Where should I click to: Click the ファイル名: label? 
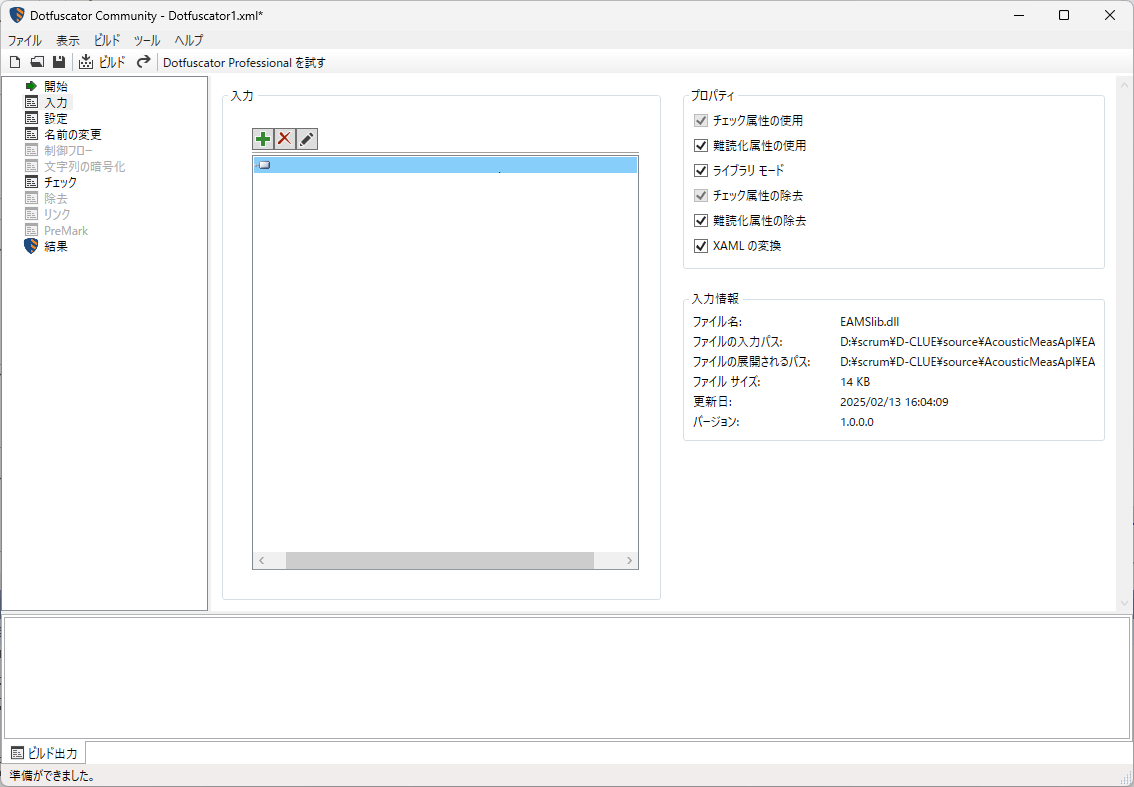717,321
